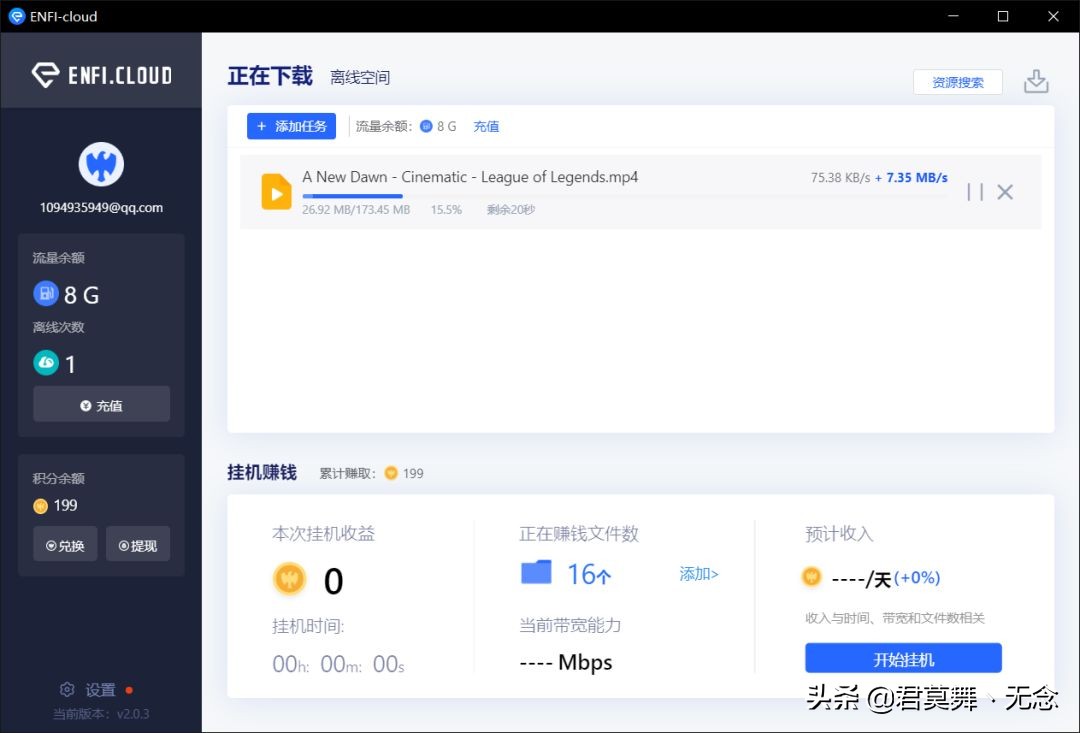This screenshot has width=1080, height=733.
Task: Open 资源搜索 in the top right
Action: (x=958, y=82)
